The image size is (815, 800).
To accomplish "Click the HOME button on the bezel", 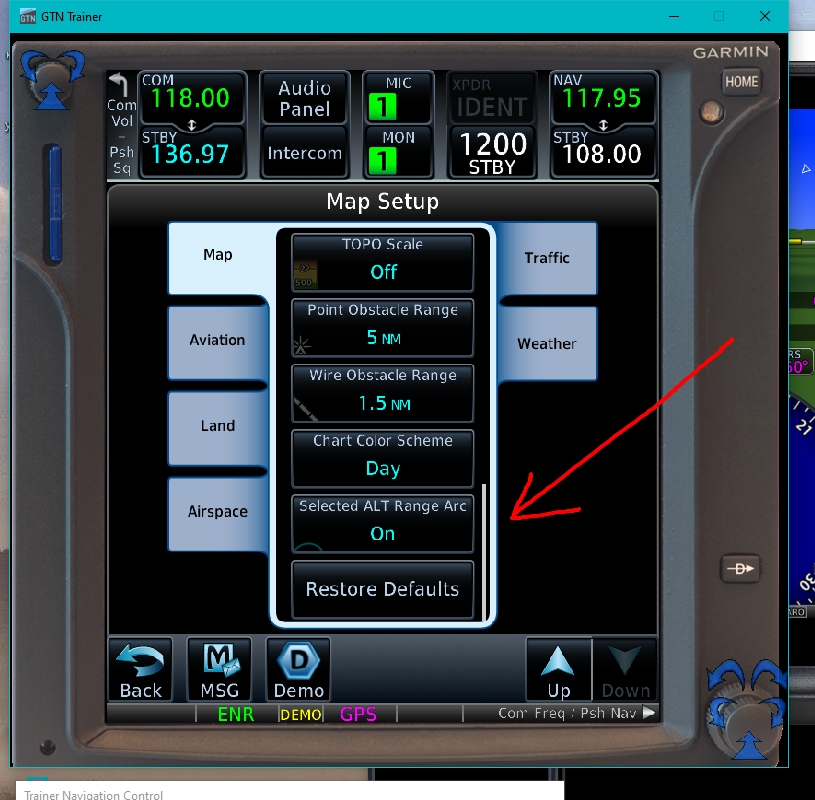I will tap(741, 82).
